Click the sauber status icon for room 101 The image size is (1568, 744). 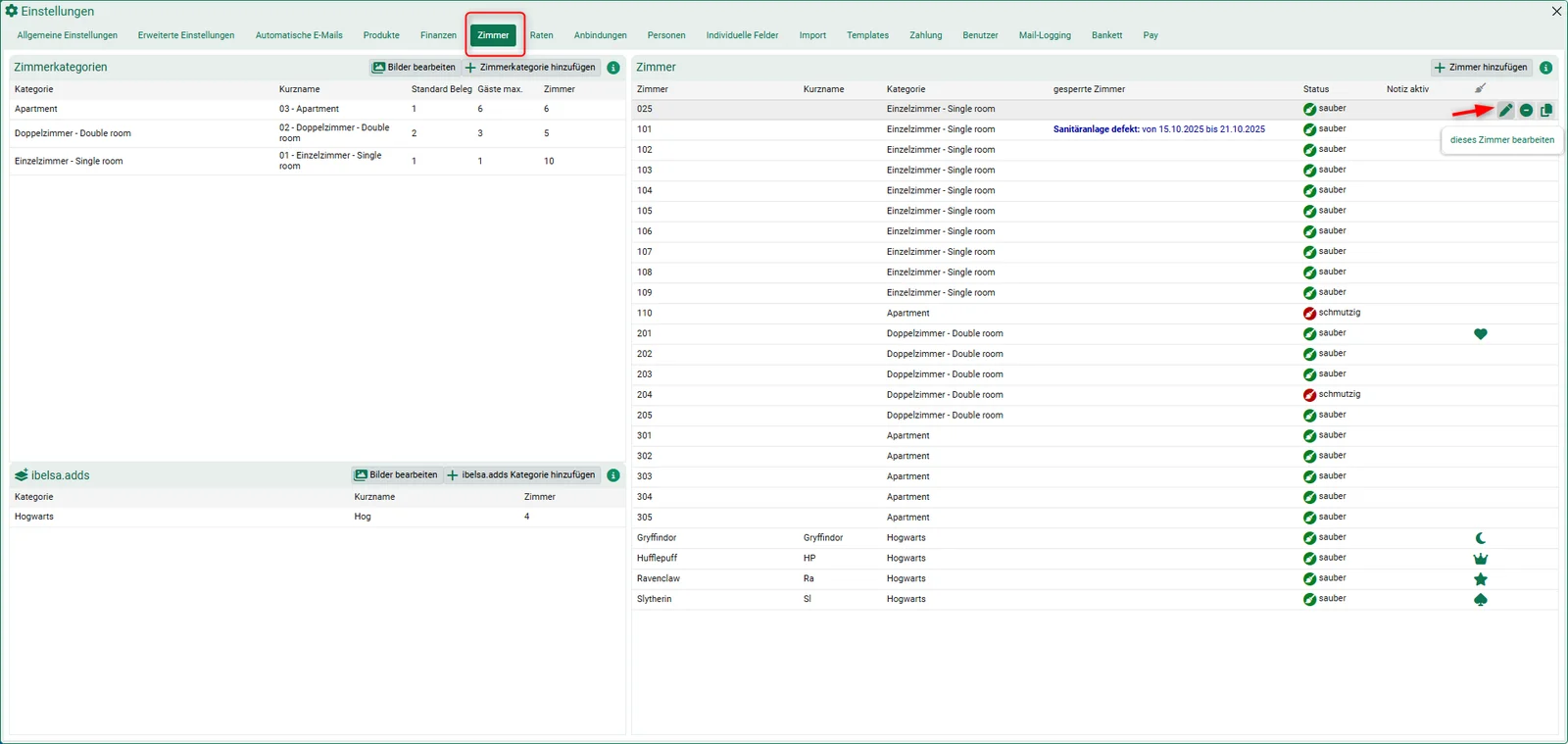coord(1309,129)
